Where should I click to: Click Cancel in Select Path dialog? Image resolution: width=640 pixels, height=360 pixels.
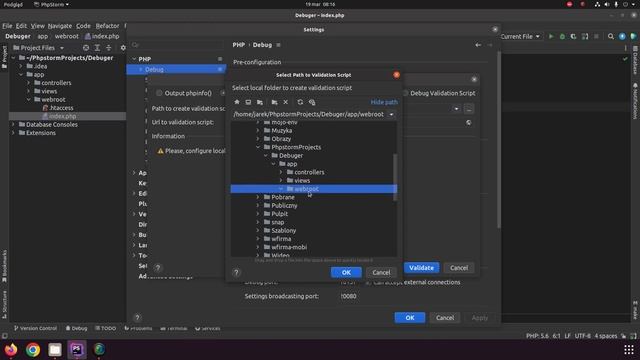click(381, 272)
